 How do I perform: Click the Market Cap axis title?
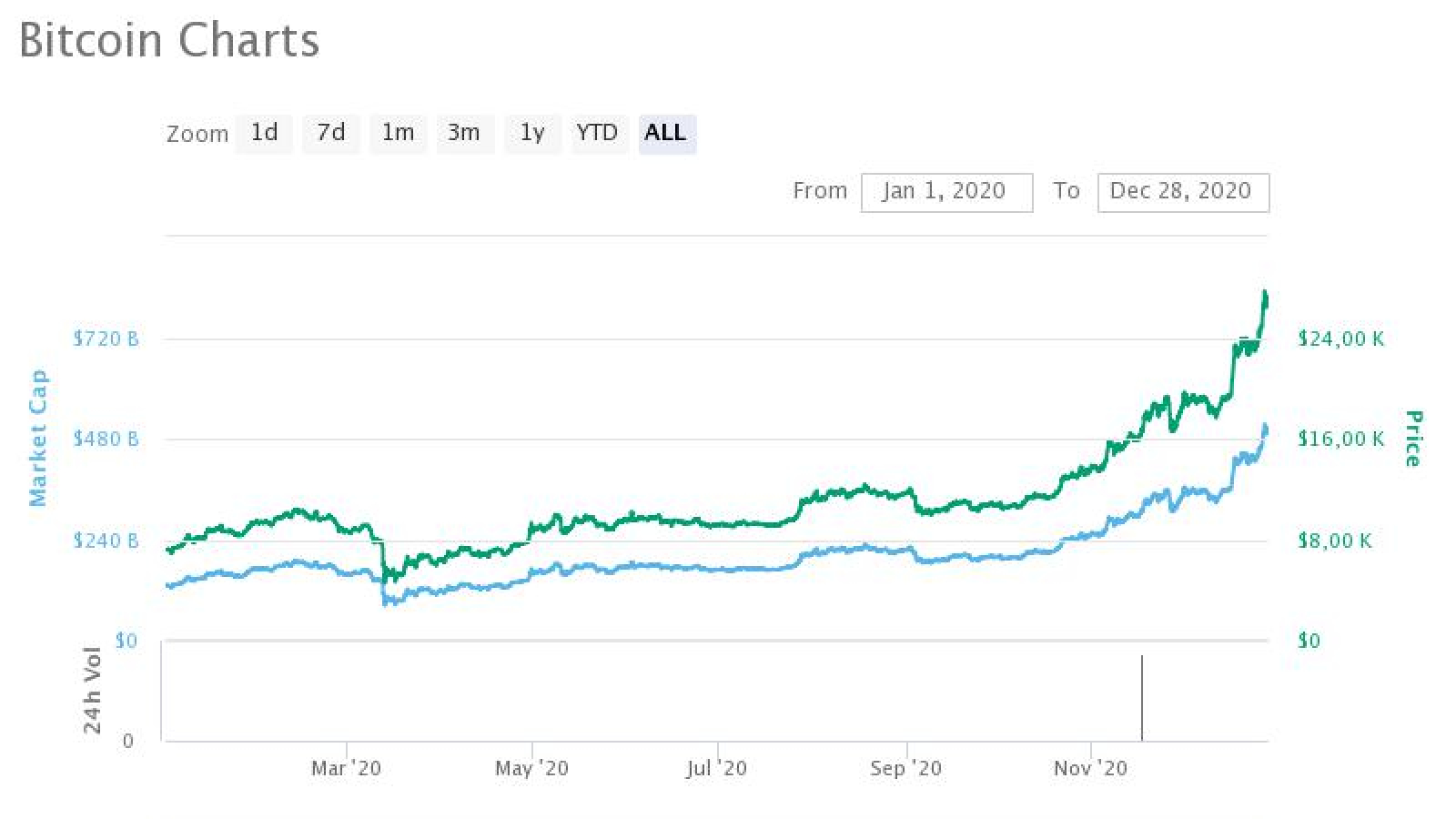37,438
